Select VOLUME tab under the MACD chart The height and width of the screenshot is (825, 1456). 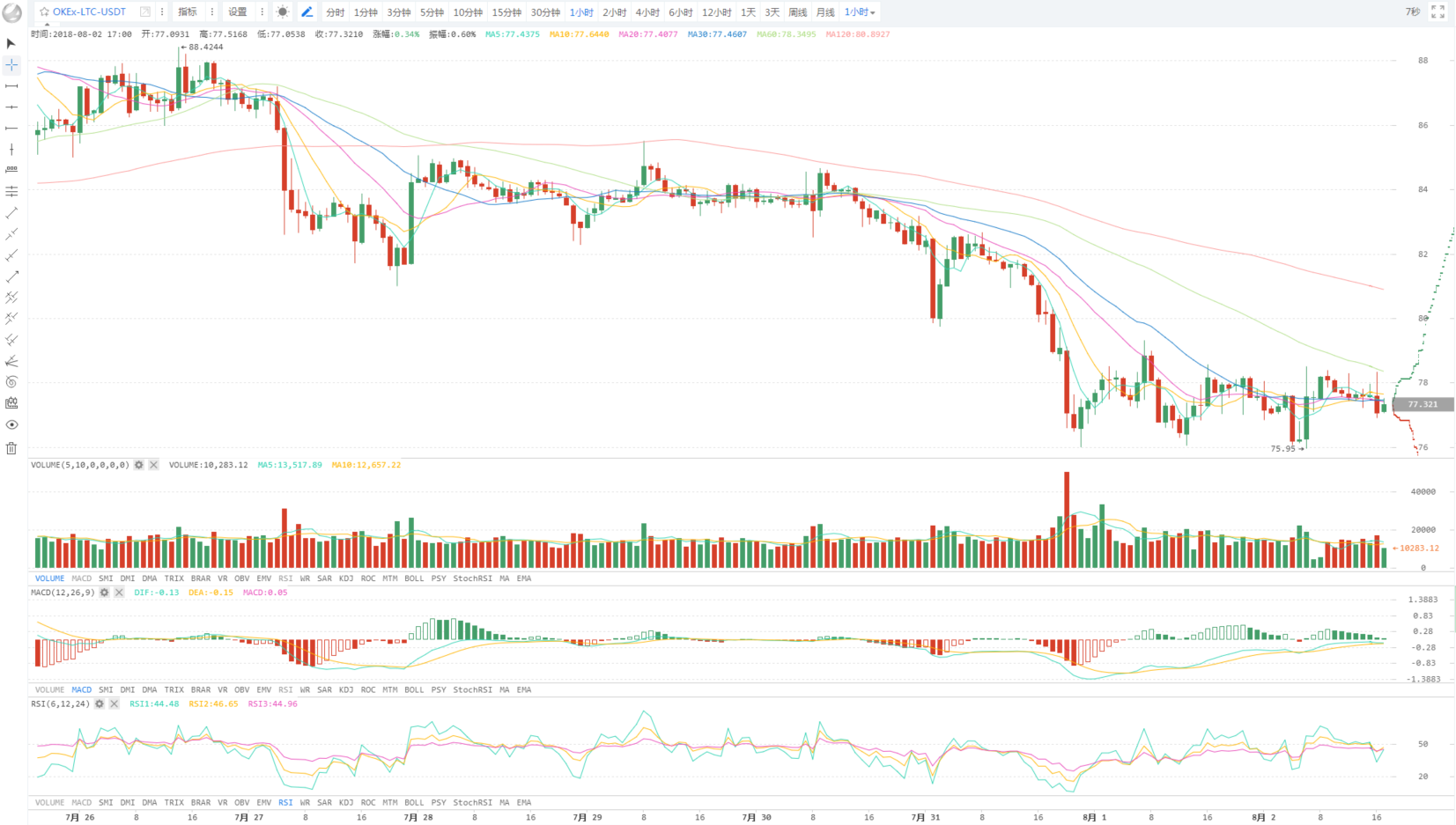coord(49,690)
